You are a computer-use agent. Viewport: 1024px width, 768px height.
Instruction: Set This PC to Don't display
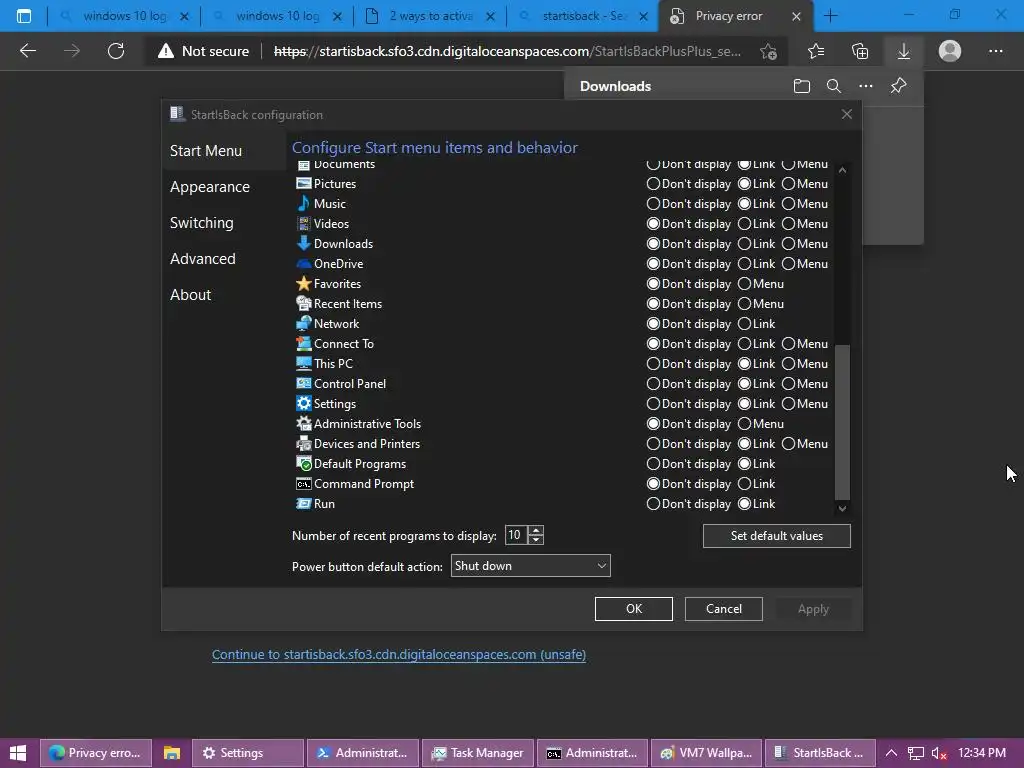point(688,364)
